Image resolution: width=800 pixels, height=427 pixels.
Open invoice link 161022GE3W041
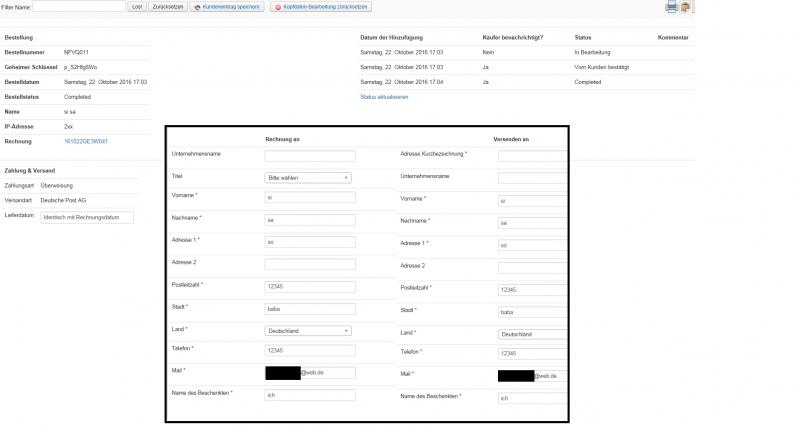86,141
